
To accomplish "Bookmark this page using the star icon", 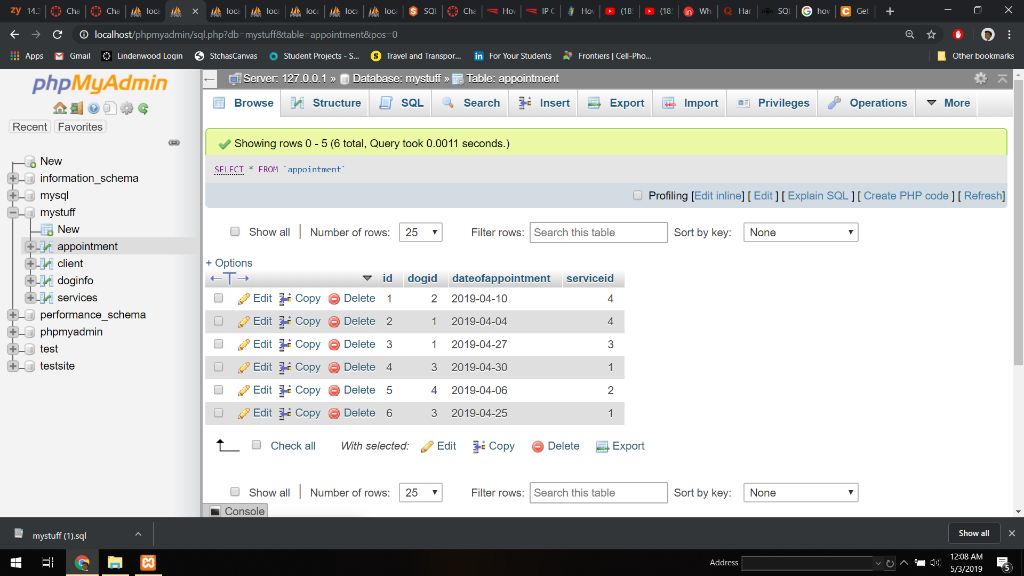I will [931, 35].
